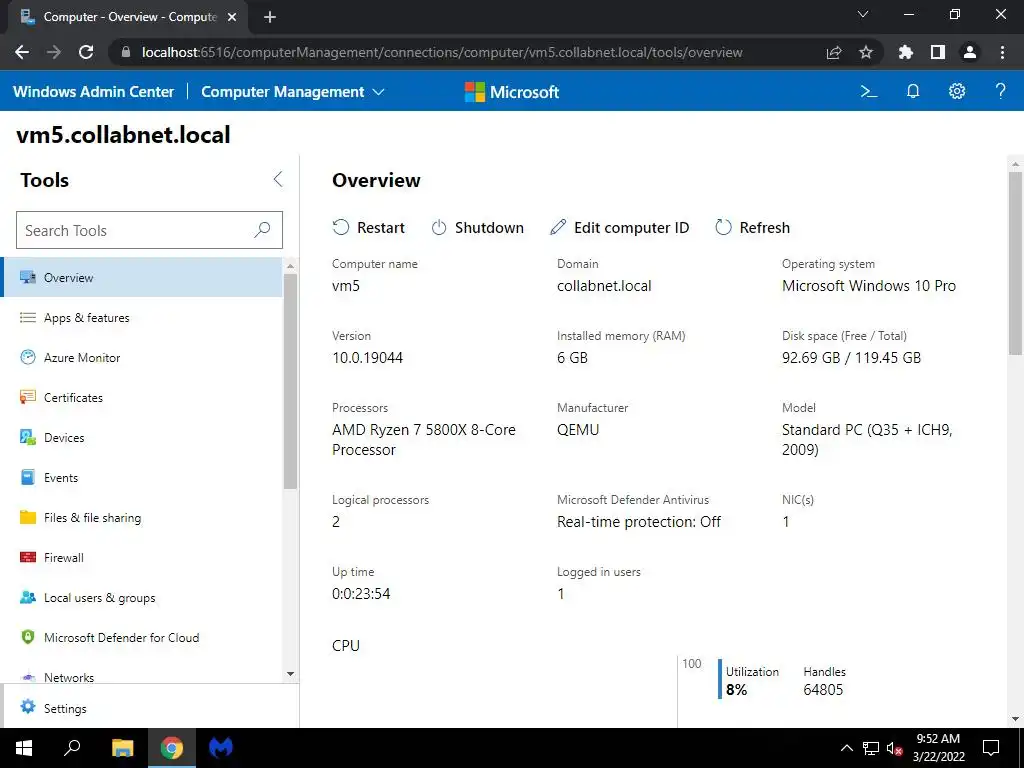Viewport: 1024px width, 768px height.
Task: Click Chrome icon in taskbar
Action: 172,748
